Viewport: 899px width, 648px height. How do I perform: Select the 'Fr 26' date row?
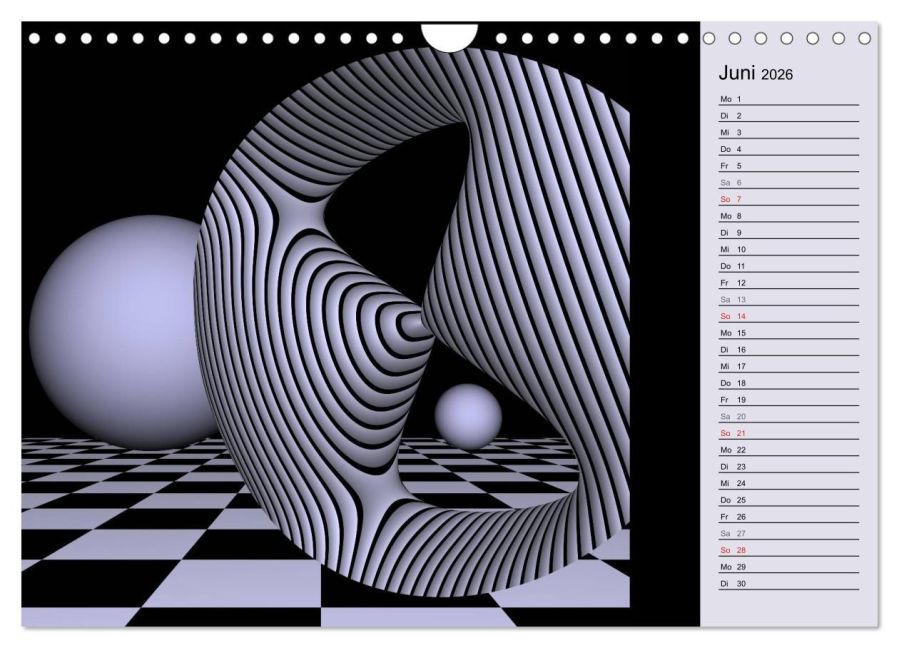(x=789, y=517)
